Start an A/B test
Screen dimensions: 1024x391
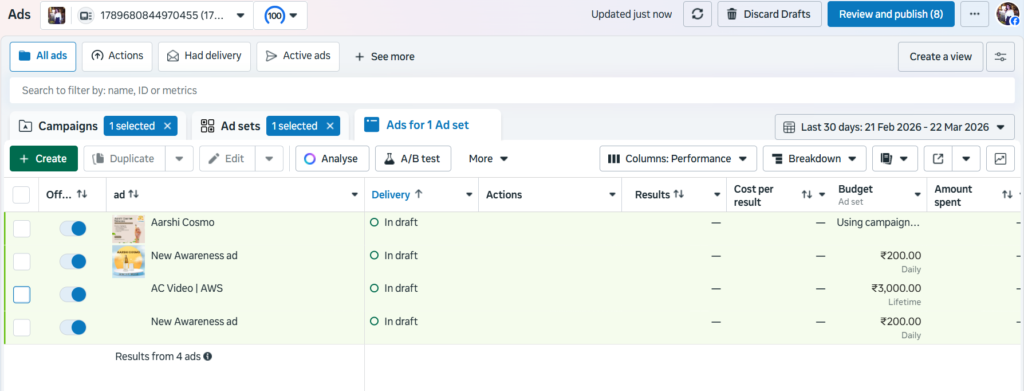tap(413, 159)
